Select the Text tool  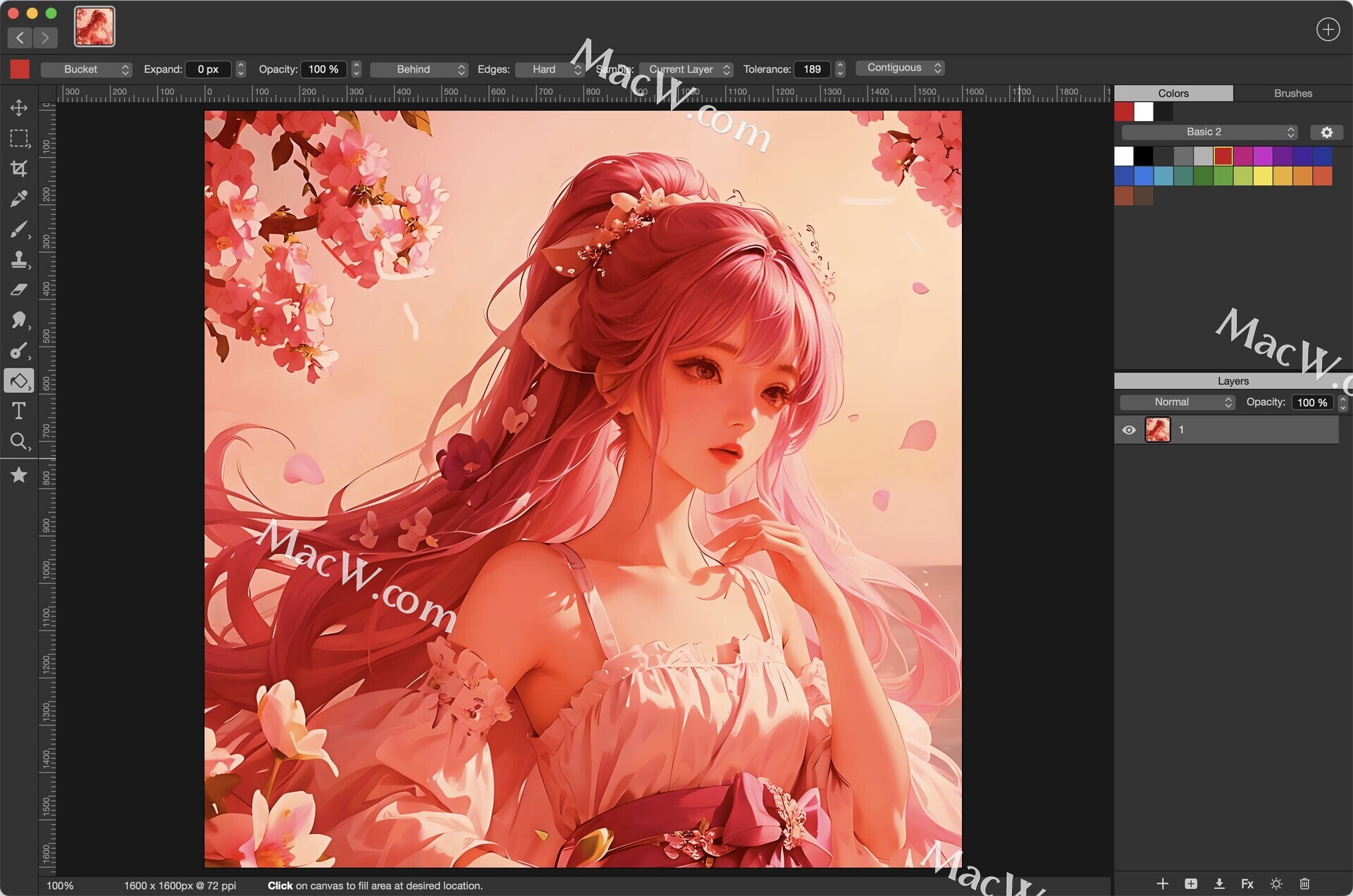click(x=19, y=411)
